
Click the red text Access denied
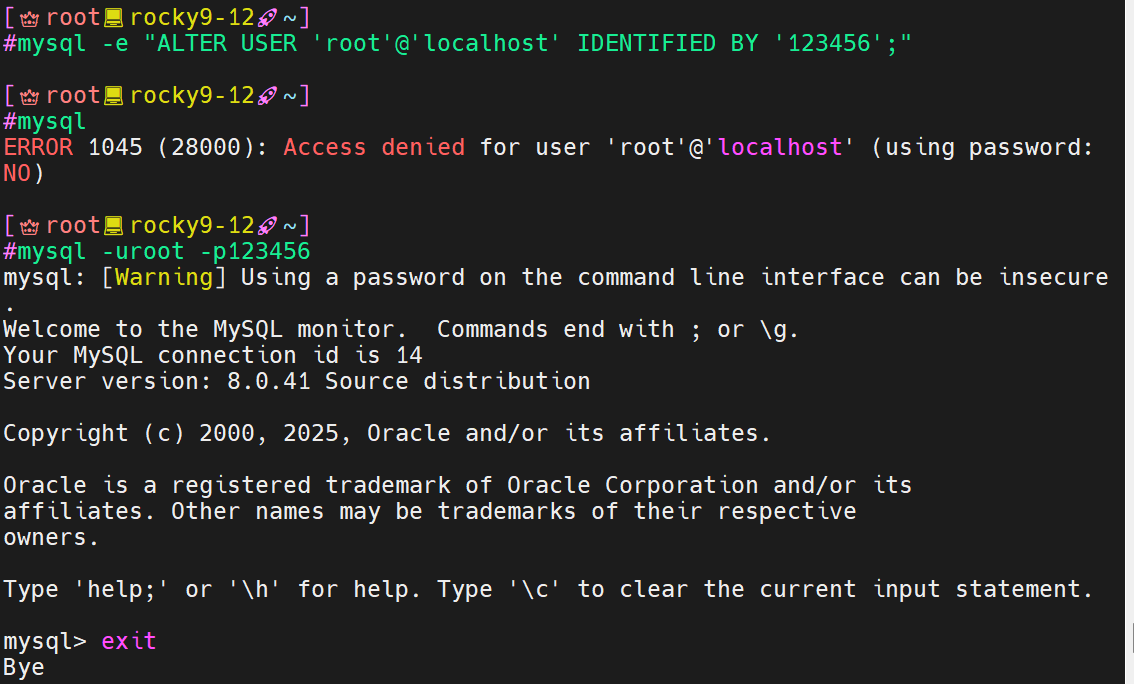click(x=374, y=148)
